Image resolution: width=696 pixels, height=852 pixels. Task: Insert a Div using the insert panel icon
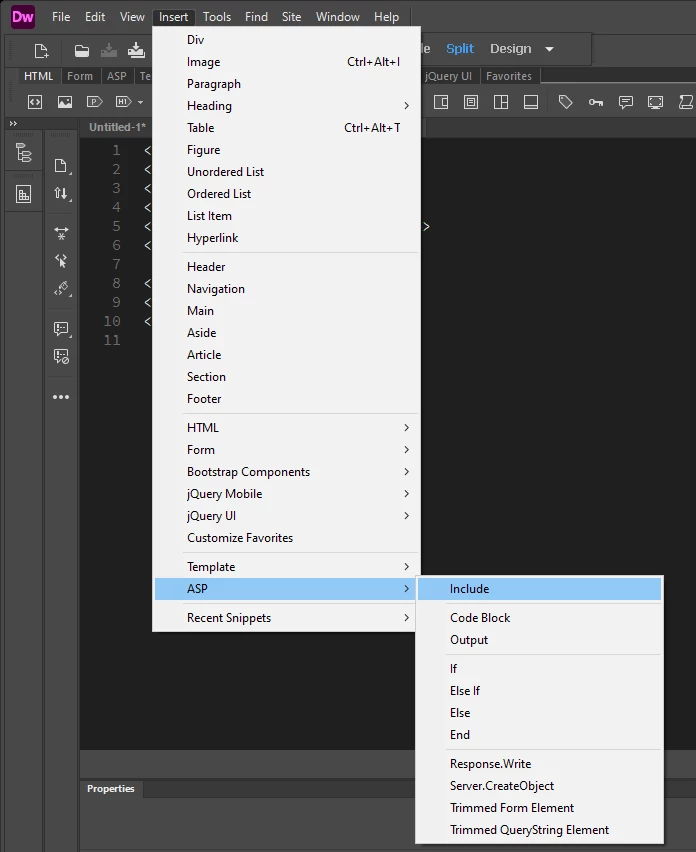pos(35,102)
